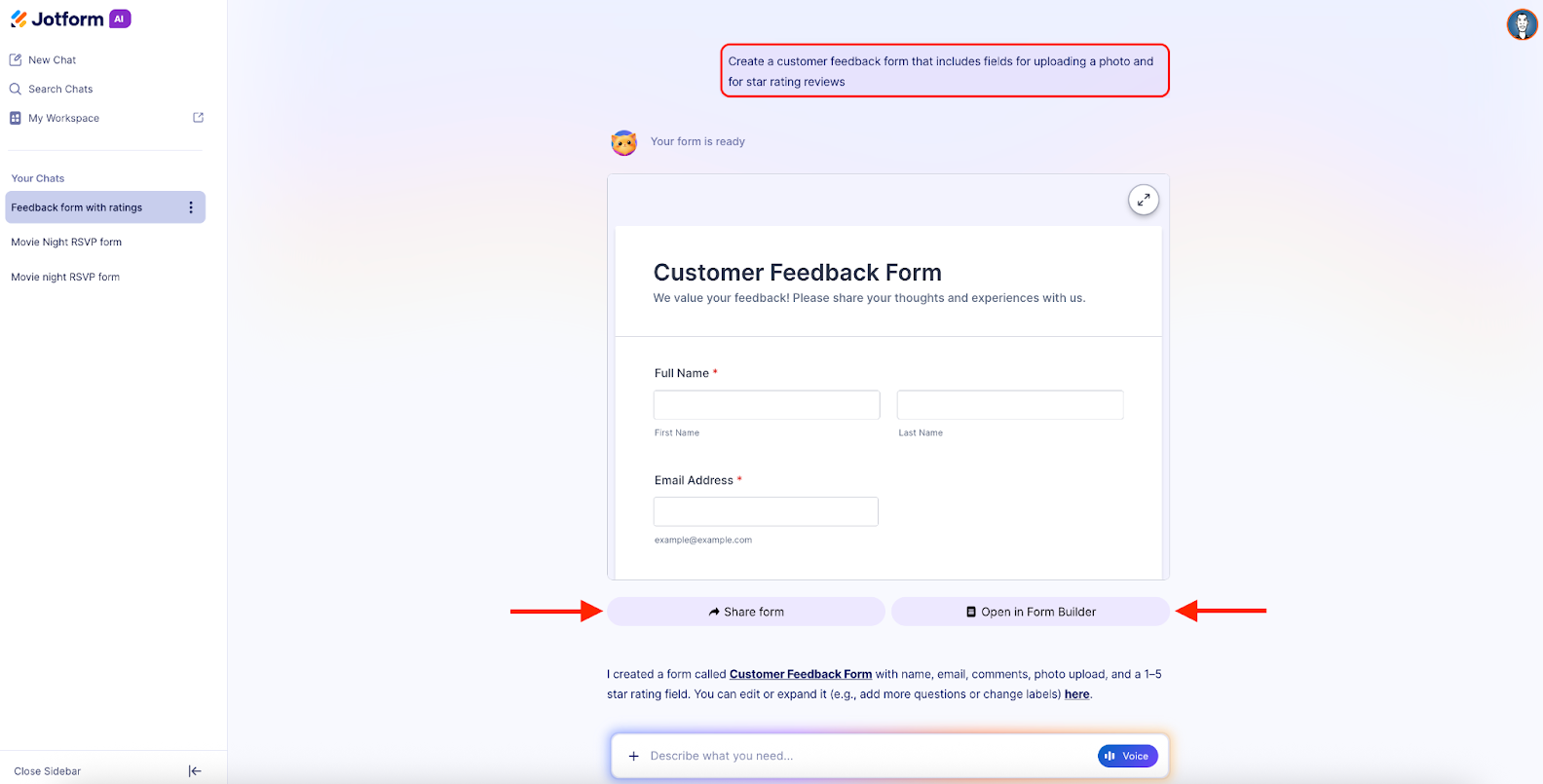
Task: Open the user profile avatar
Action: tap(1521, 24)
